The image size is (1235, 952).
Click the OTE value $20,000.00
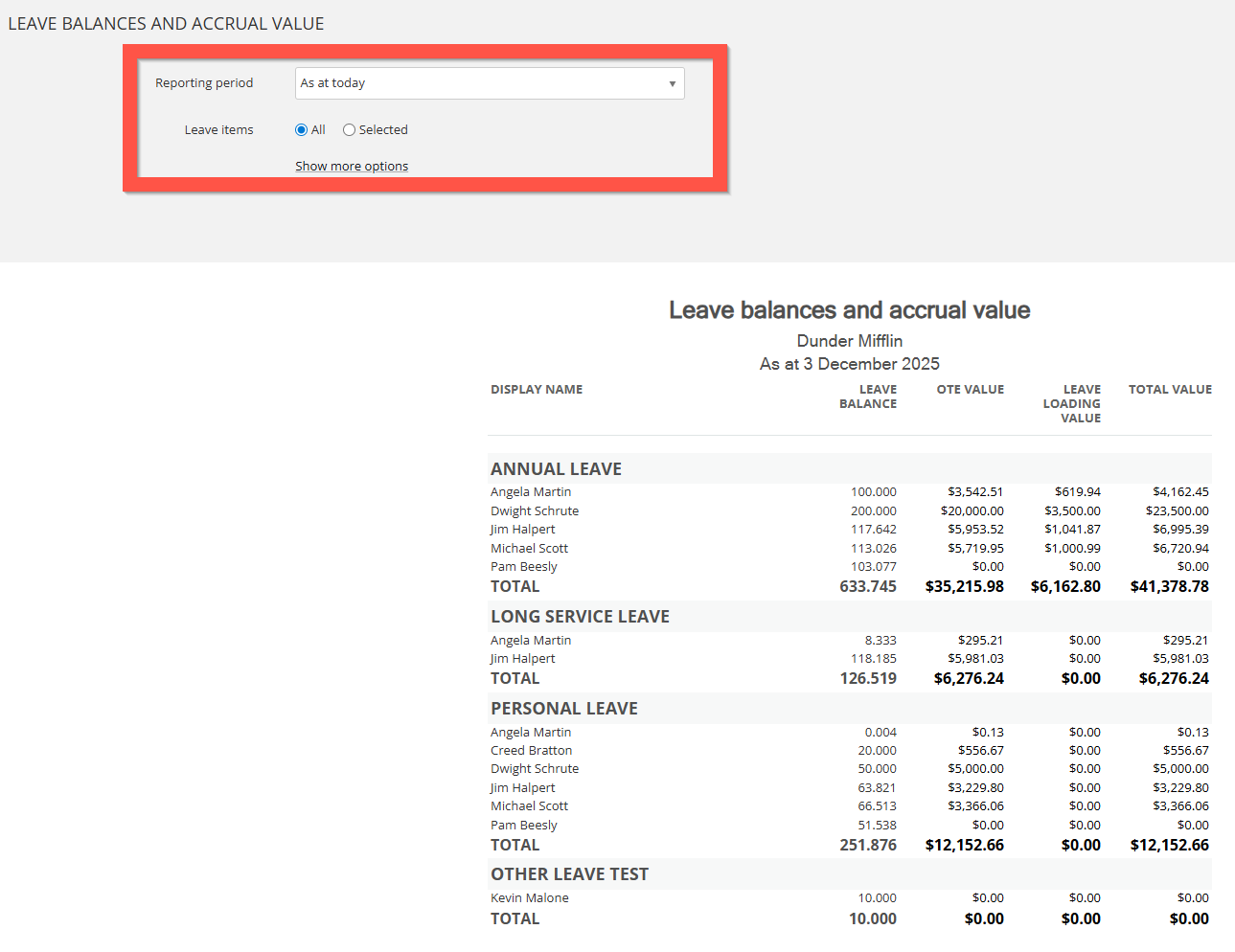[972, 511]
